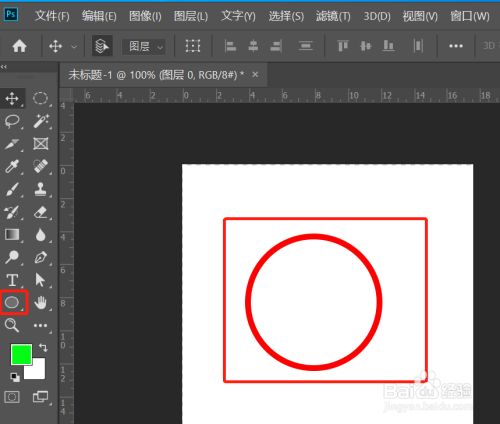
Task: Toggle the Auto-Select option
Action: point(102,46)
